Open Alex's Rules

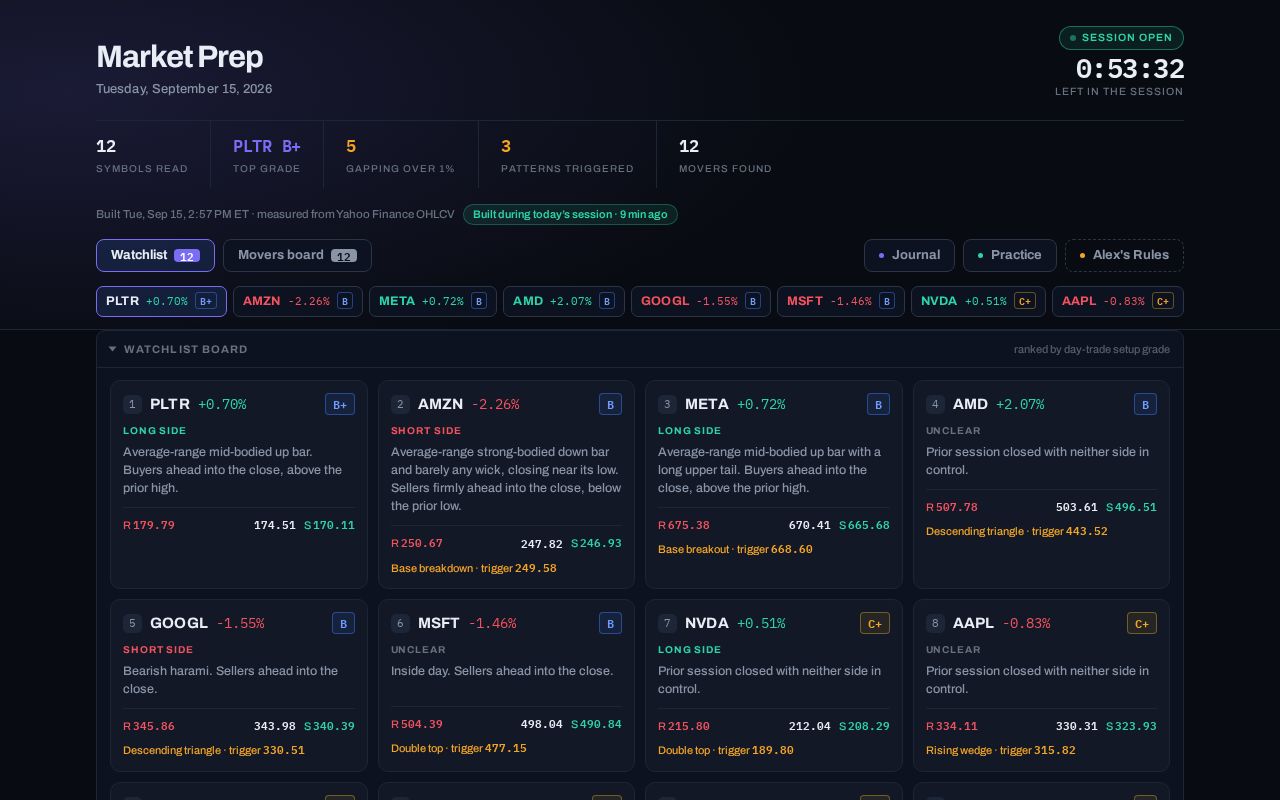[1124, 255]
